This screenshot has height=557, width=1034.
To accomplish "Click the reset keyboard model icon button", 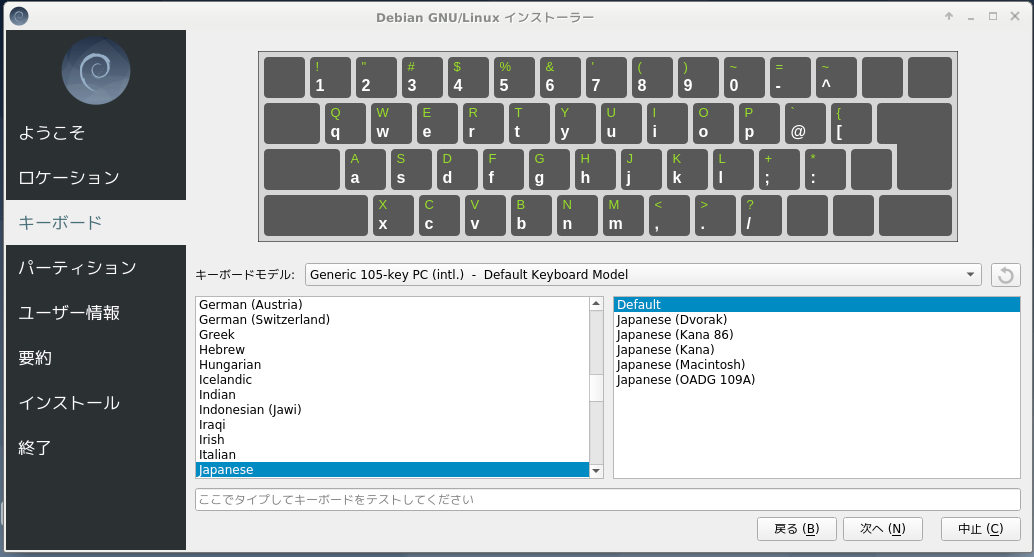I will coord(1005,275).
